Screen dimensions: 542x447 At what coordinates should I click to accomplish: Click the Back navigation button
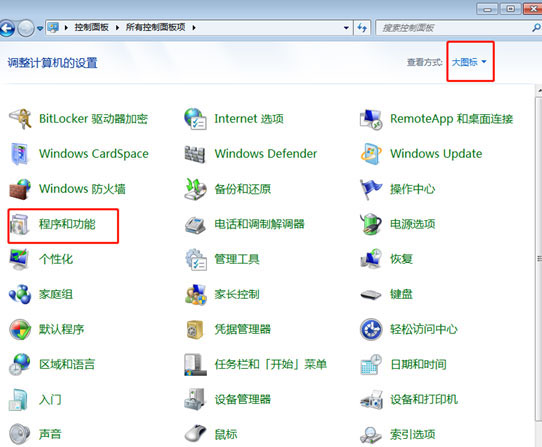point(7,28)
